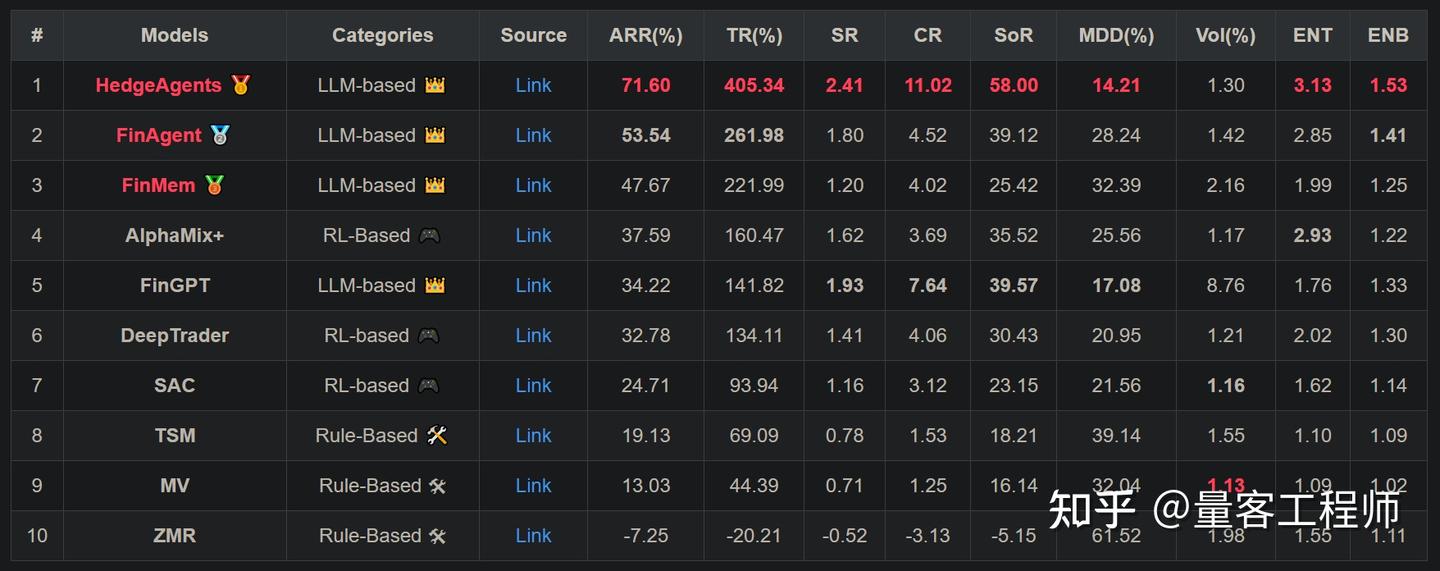Click the tools icon in the TSM row
The image size is (1440, 571).
point(437,435)
